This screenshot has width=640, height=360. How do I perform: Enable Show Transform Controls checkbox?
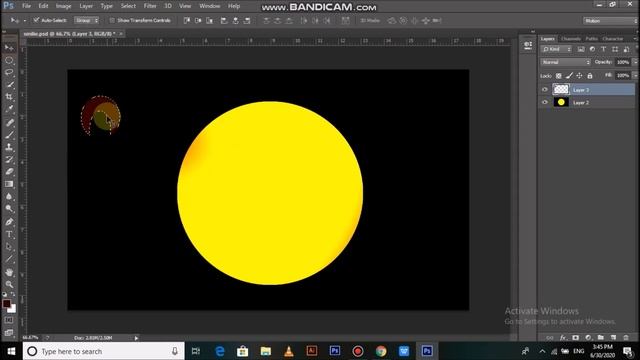(x=112, y=20)
